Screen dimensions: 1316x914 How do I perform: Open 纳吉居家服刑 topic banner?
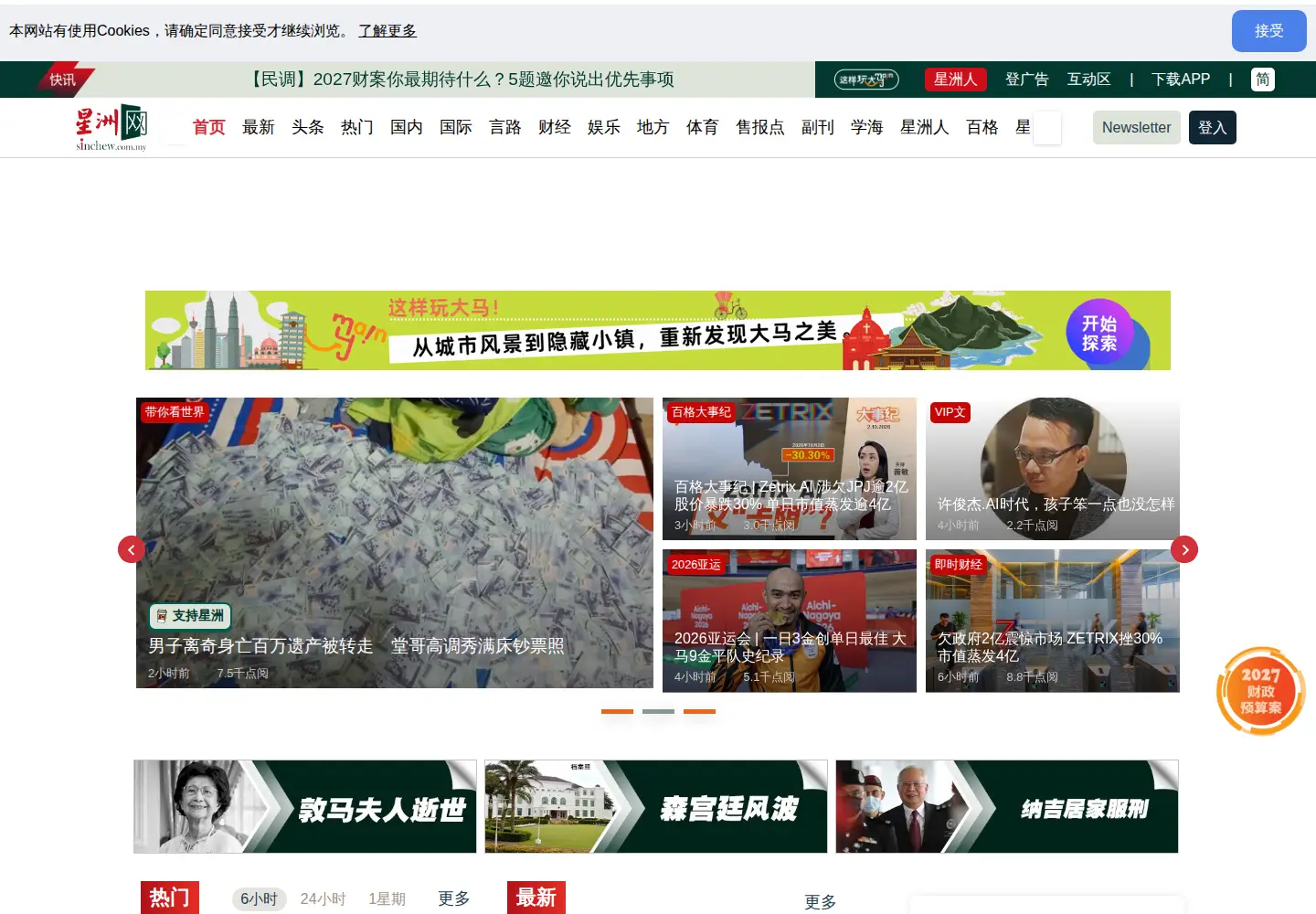pyautogui.click(x=1007, y=807)
